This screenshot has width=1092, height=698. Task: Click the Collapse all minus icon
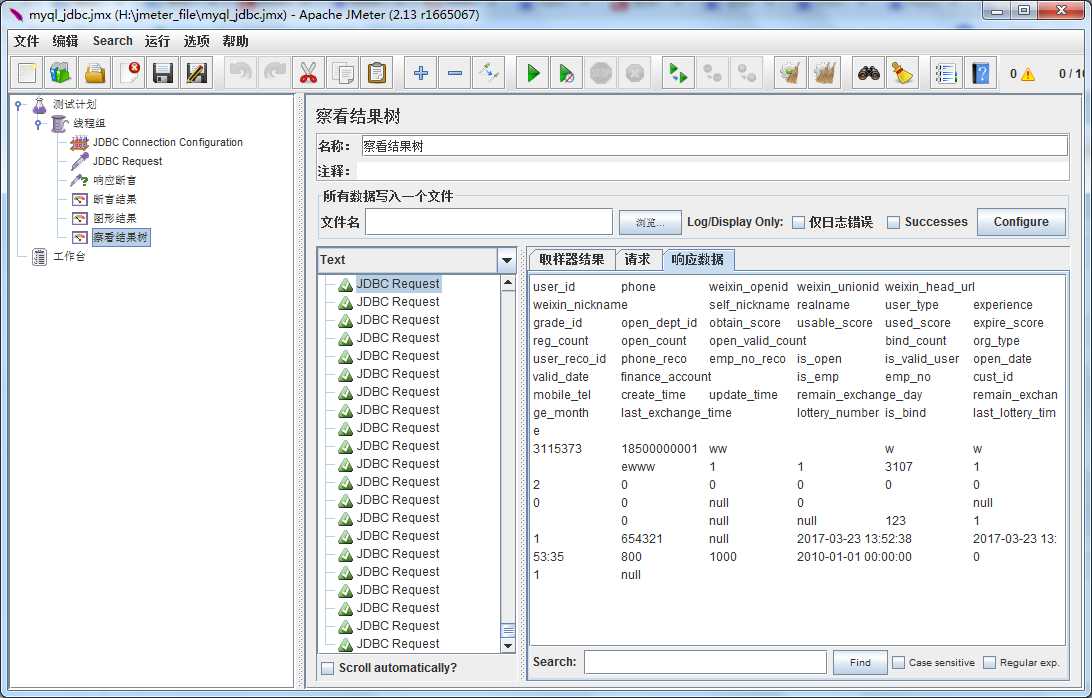click(x=455, y=72)
